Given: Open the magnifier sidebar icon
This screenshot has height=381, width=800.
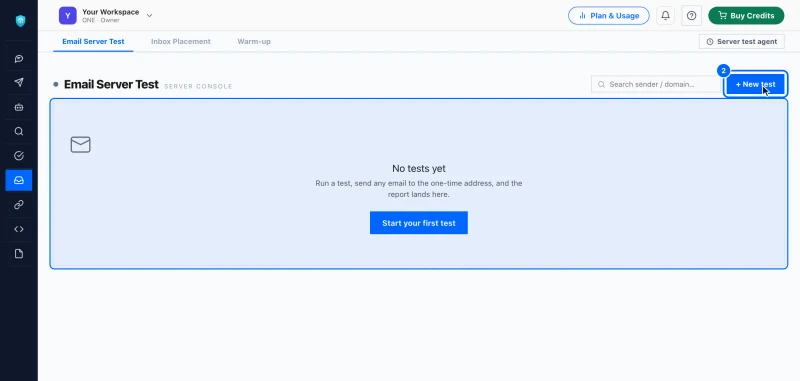Looking at the screenshot, I should (19, 132).
